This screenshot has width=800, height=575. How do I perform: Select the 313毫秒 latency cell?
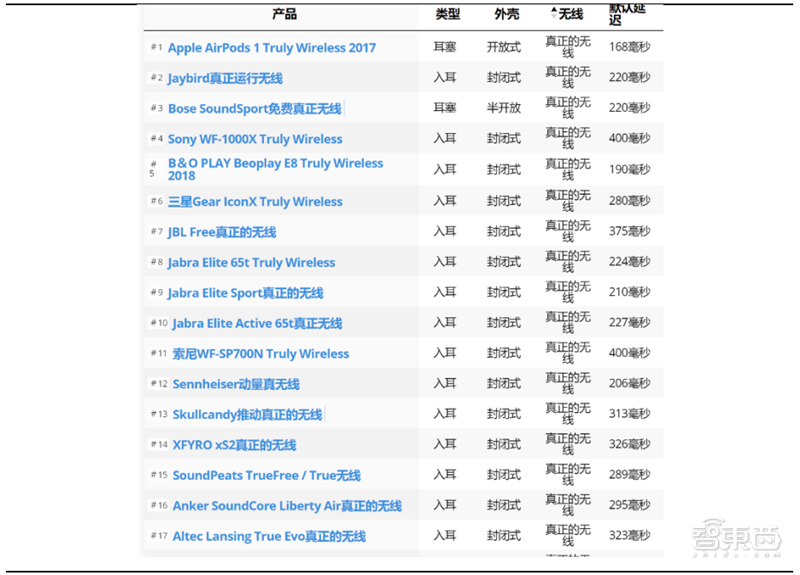(630, 413)
